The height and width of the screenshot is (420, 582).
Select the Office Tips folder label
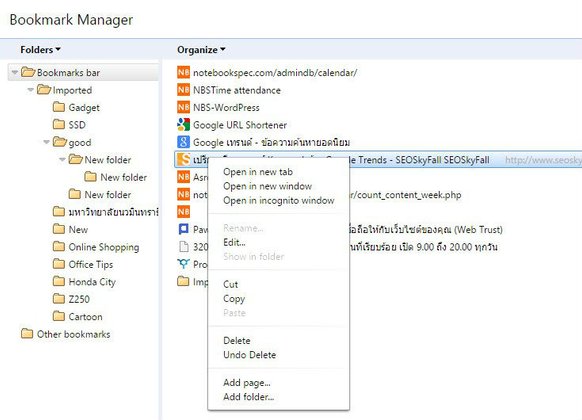91,265
